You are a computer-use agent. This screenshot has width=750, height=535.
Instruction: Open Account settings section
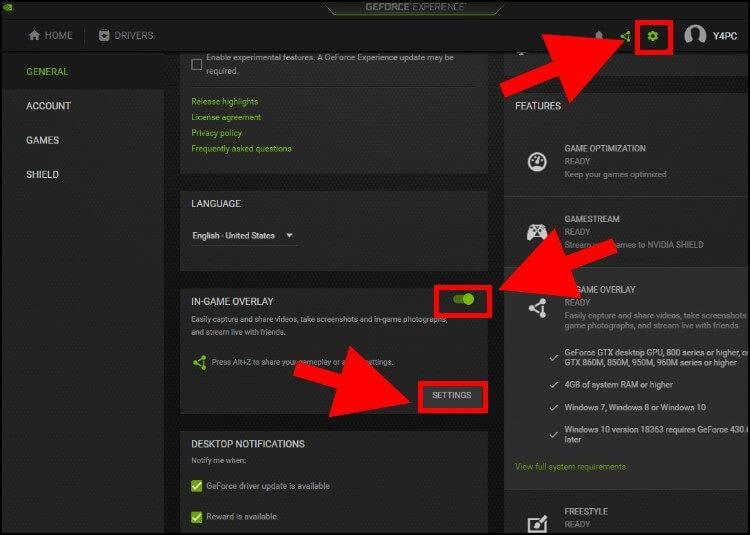(x=48, y=106)
